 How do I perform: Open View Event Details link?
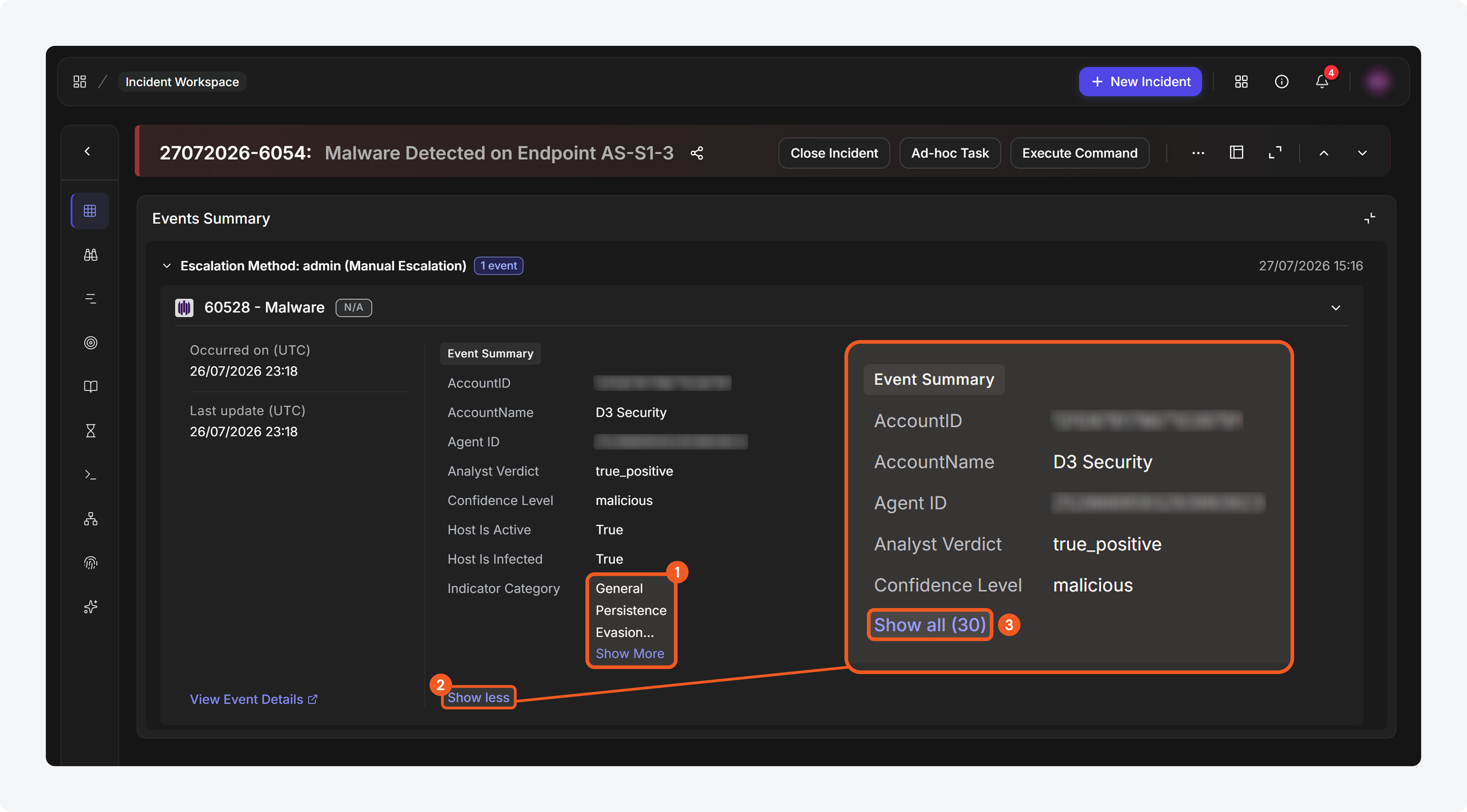254,699
